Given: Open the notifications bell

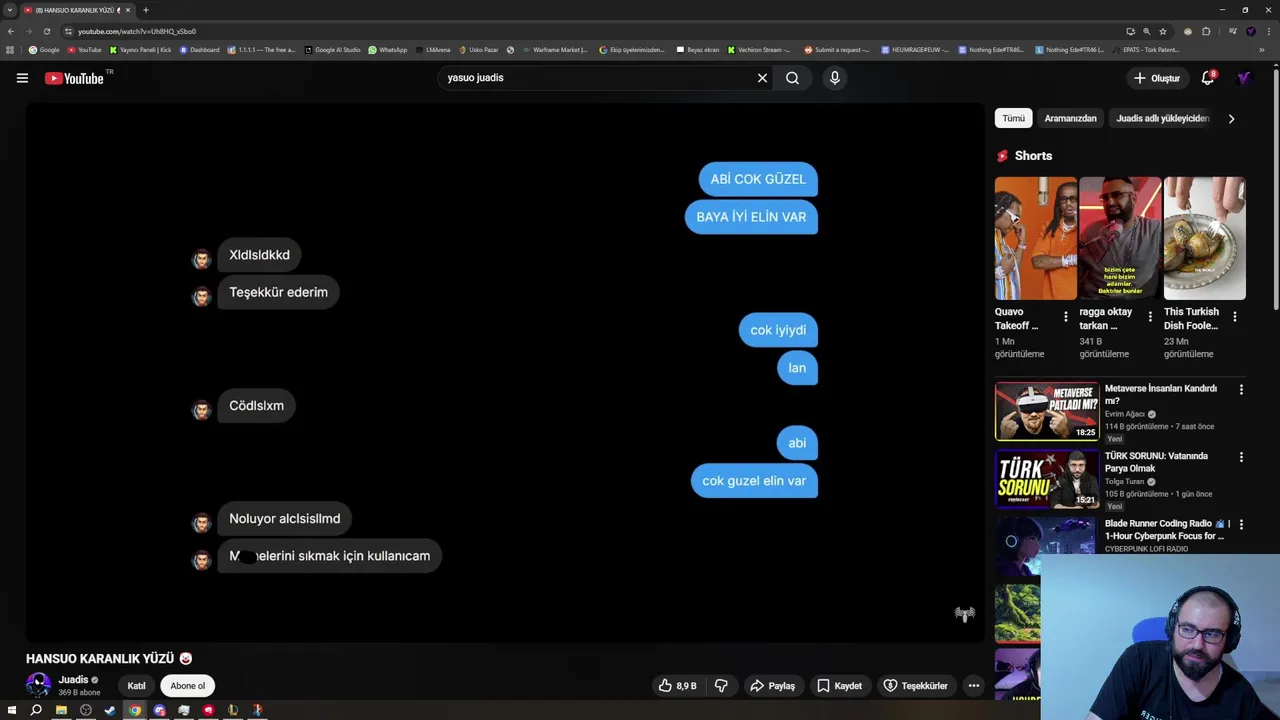Looking at the screenshot, I should (x=1207, y=78).
